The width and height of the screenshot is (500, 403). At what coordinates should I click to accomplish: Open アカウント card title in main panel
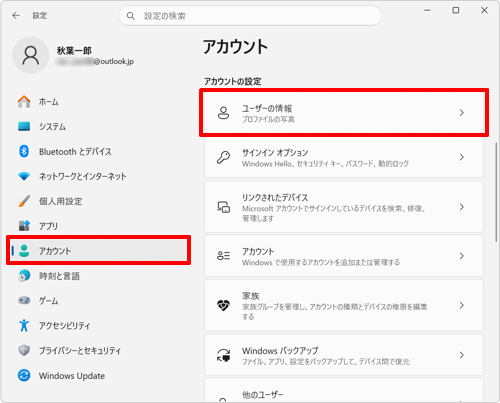tap(258, 251)
